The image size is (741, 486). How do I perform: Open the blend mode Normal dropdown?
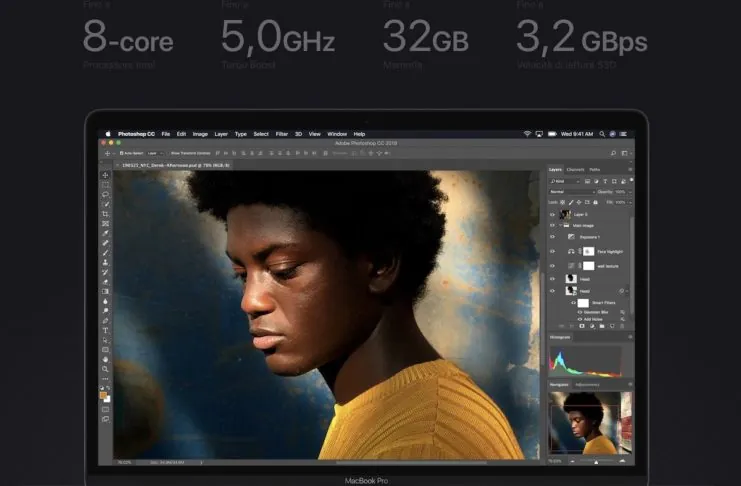point(569,191)
